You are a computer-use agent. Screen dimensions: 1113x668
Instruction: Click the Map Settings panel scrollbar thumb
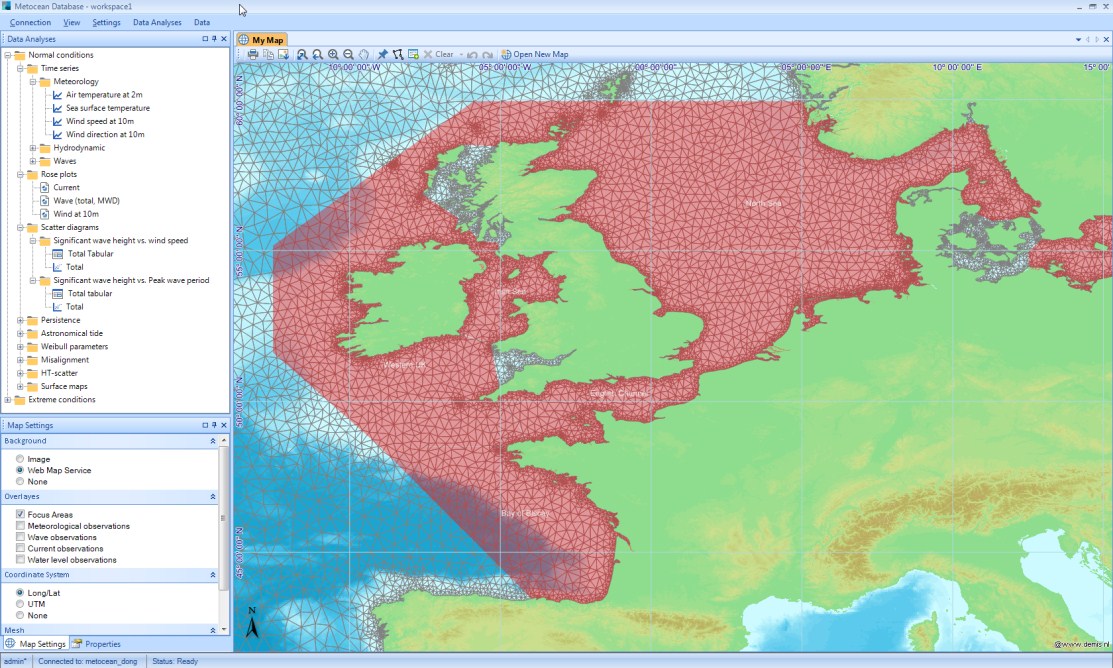[x=224, y=517]
